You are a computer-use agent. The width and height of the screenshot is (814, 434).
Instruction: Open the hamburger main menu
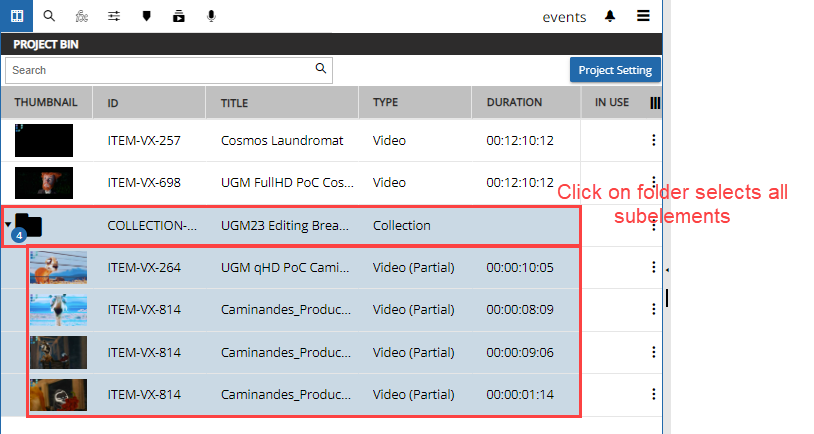643,16
